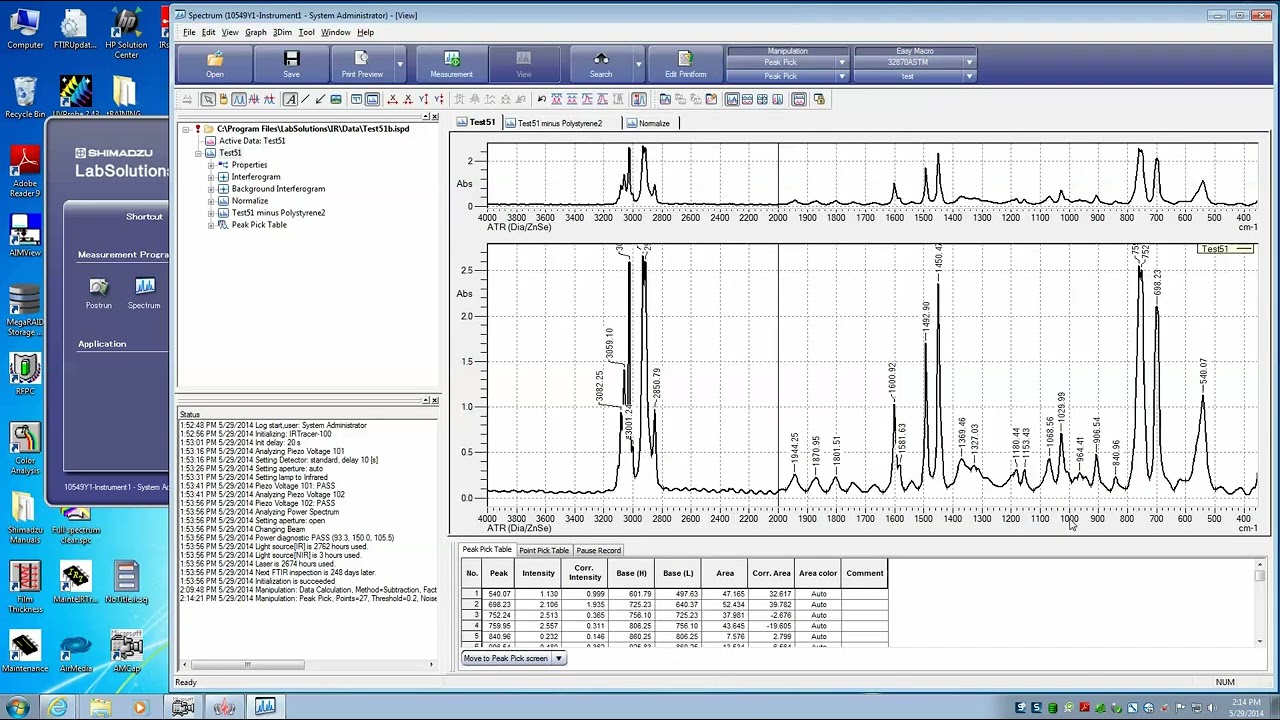Click the lock icon on the toolbar

click(x=819, y=99)
